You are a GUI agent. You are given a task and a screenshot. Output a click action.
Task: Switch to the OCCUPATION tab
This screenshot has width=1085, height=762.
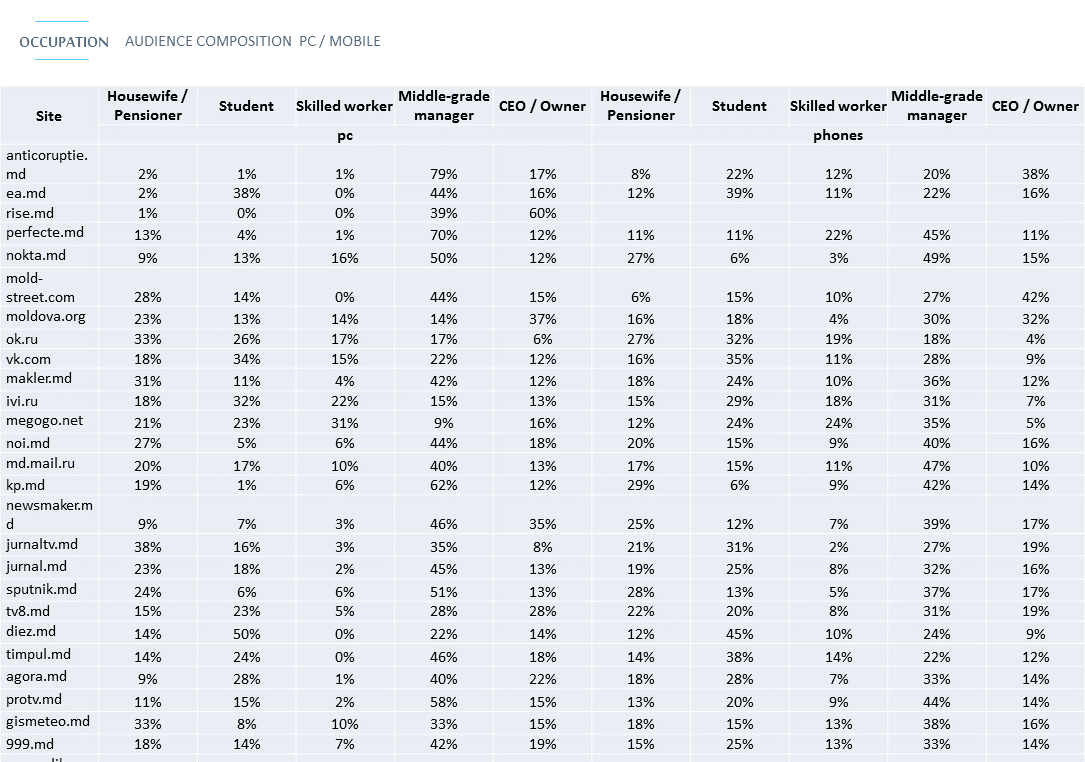coord(64,42)
